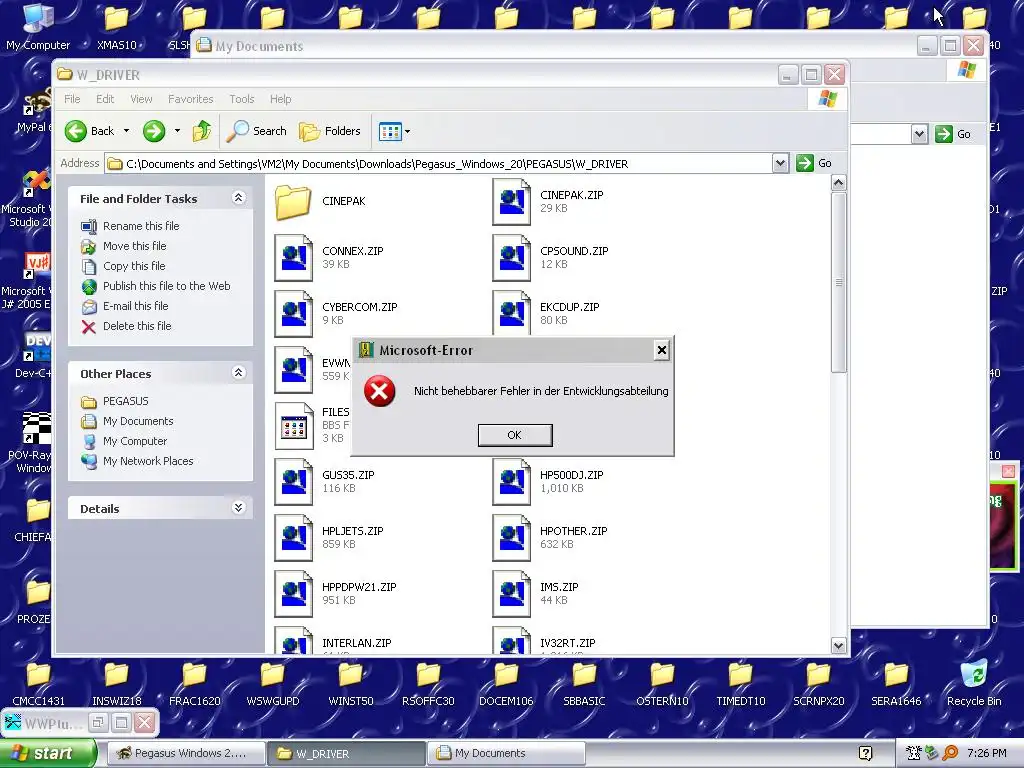Select the XMAS10 desktop folder
This screenshot has width=1024, height=768.
tap(117, 27)
